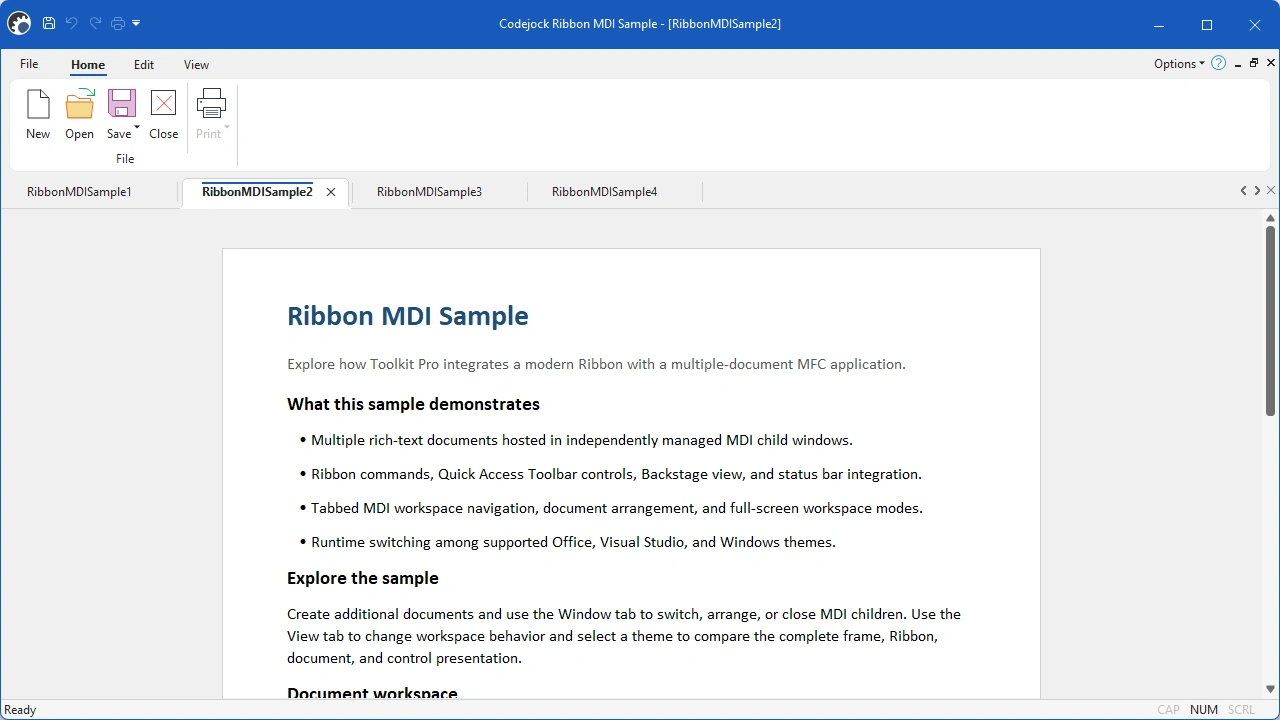Click the "Ribbon MDI Sample" heading
Screen dimensions: 1280x720
click(x=408, y=316)
